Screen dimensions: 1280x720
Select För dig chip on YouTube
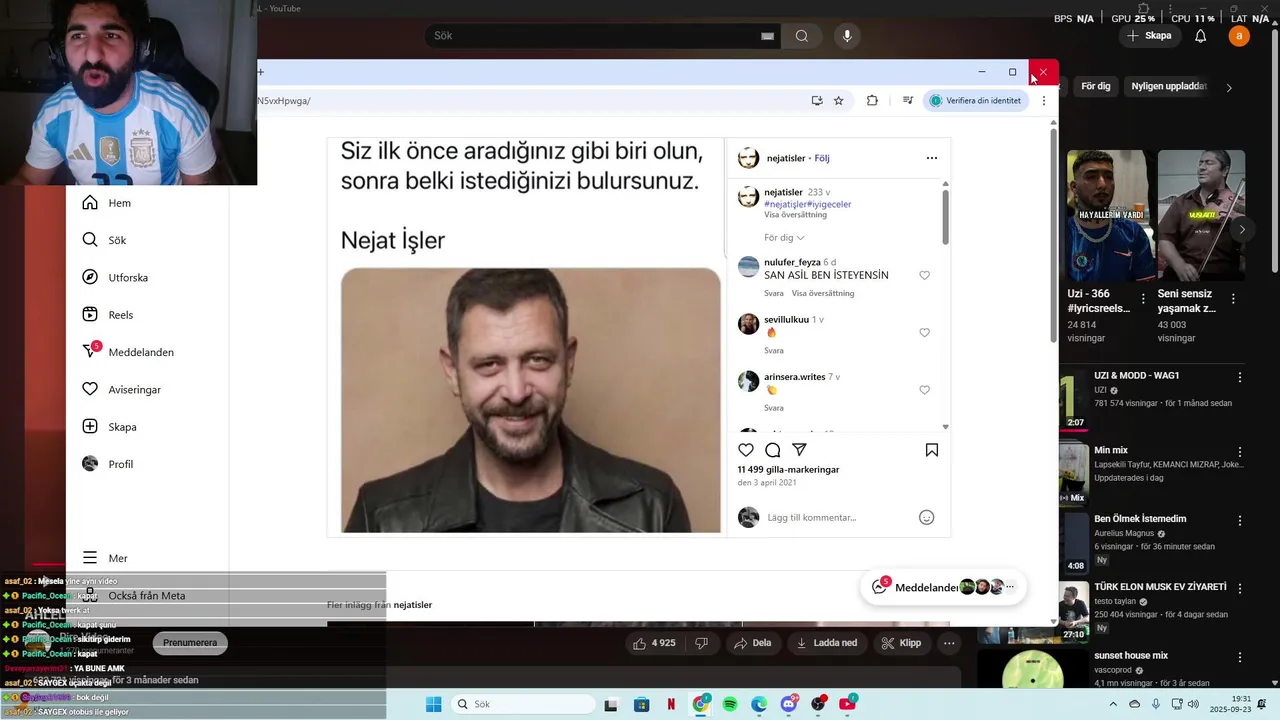coord(1096,87)
